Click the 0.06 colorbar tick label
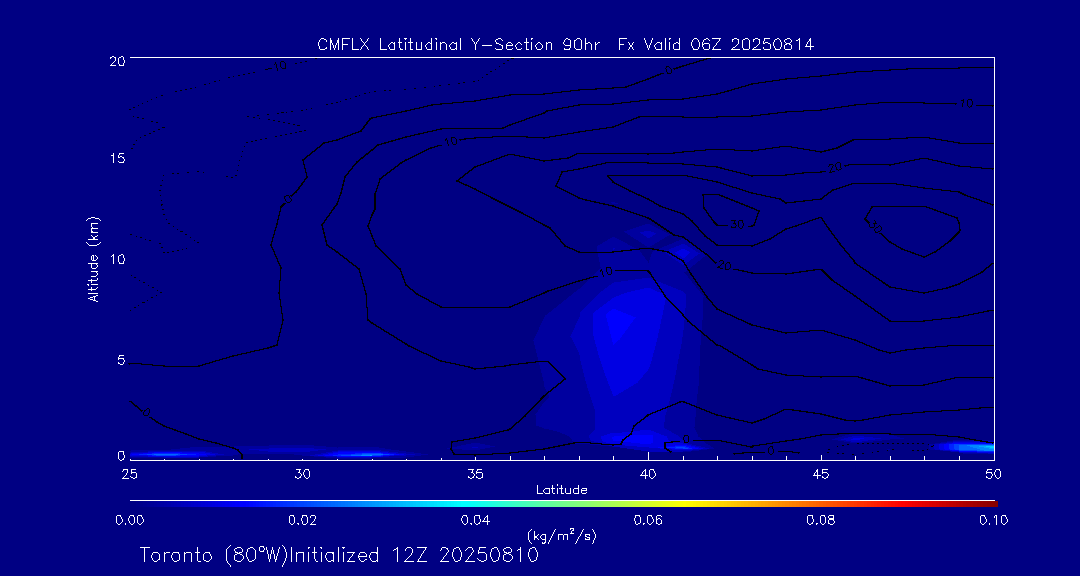The image size is (1080, 576). click(648, 520)
